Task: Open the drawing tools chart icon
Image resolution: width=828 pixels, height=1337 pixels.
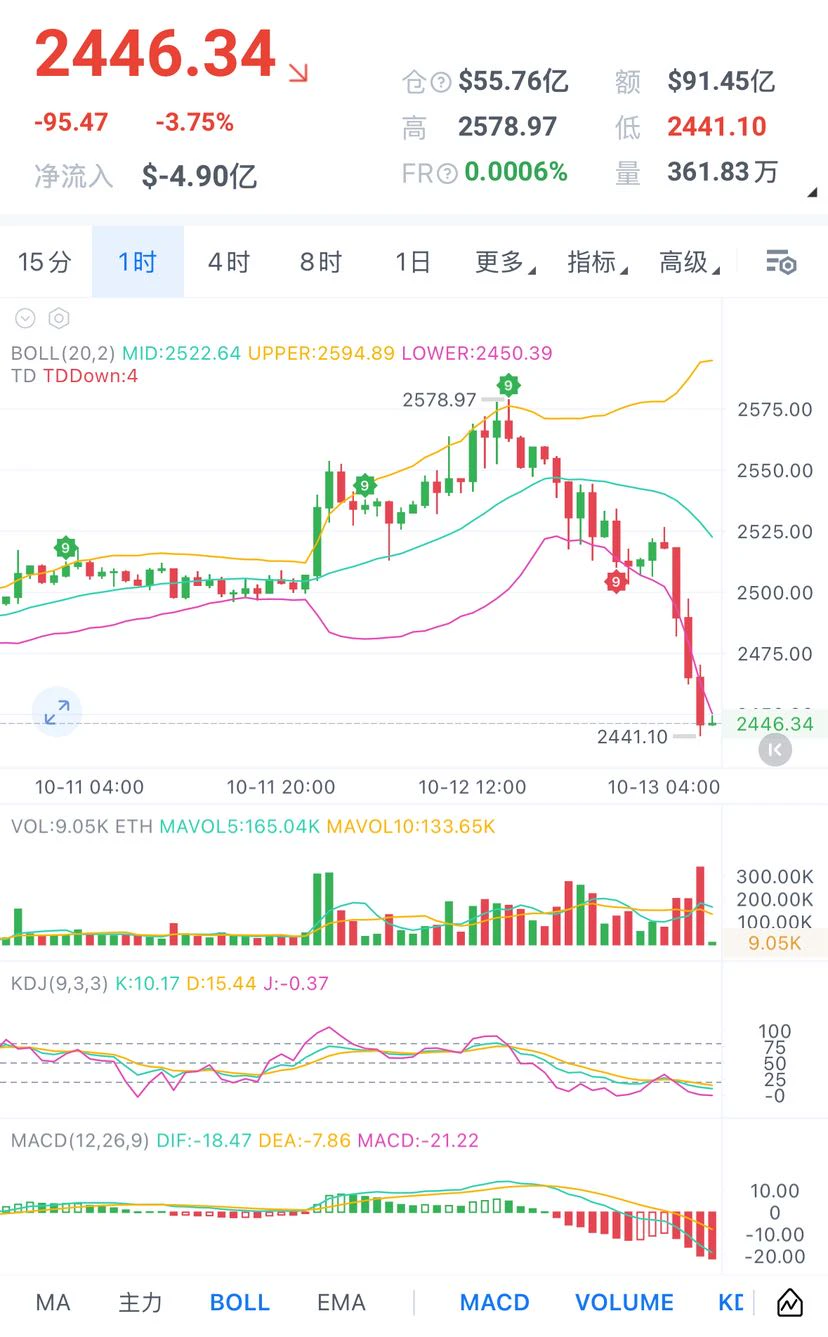Action: (790, 1302)
